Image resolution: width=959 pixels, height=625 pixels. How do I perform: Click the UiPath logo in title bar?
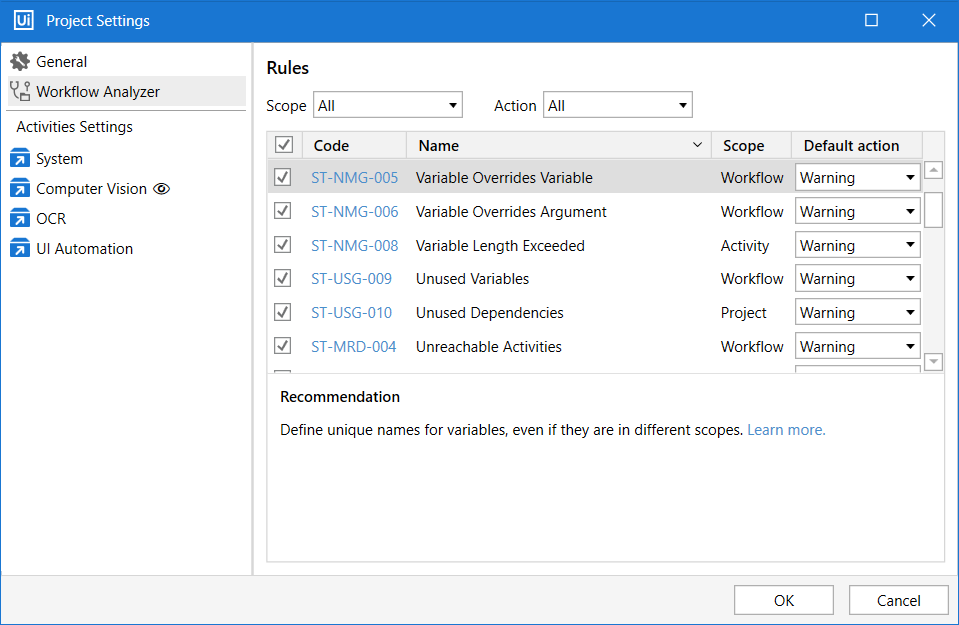point(23,20)
